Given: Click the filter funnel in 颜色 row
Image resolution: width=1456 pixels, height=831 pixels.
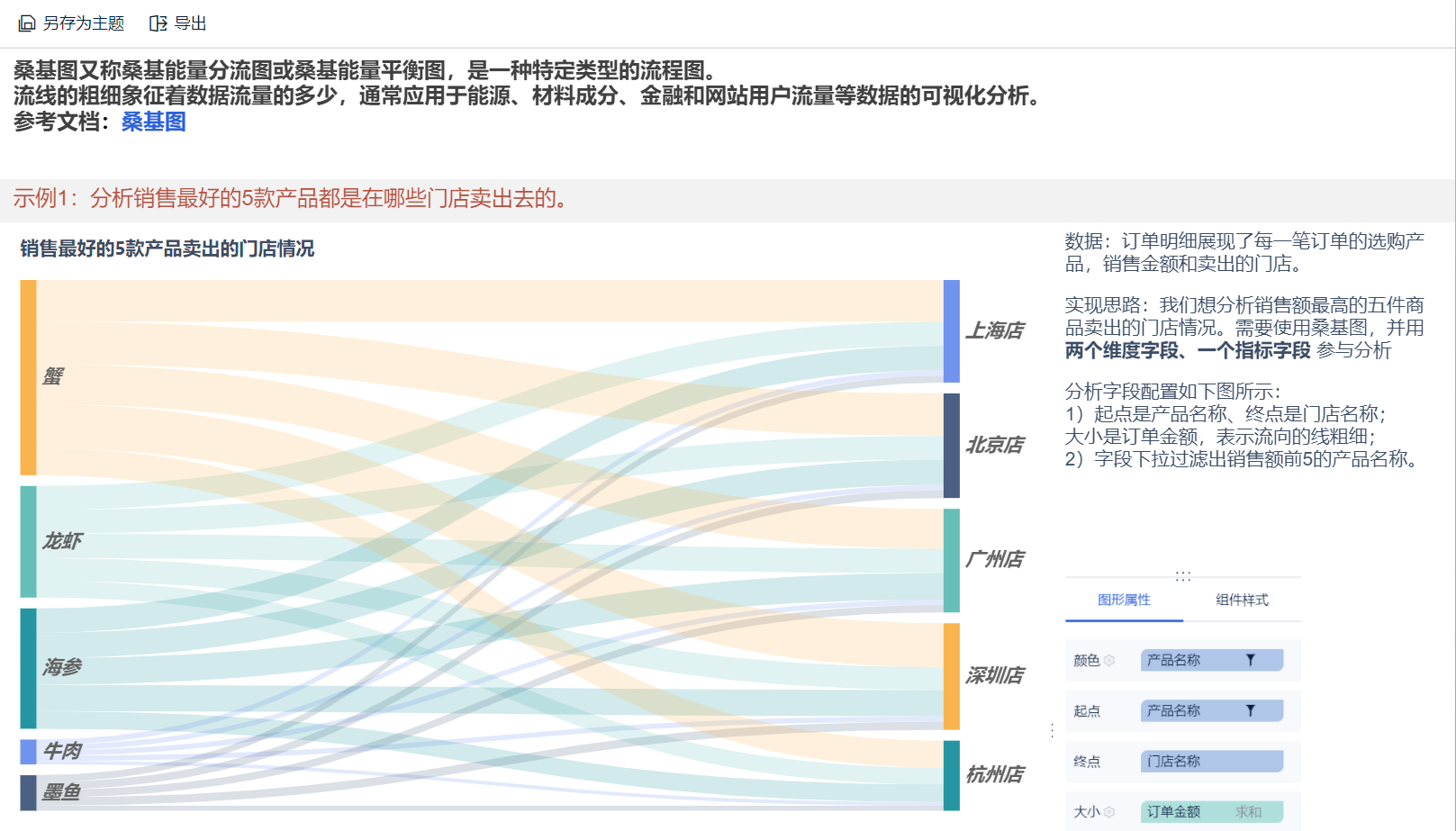Looking at the screenshot, I should point(1250,660).
